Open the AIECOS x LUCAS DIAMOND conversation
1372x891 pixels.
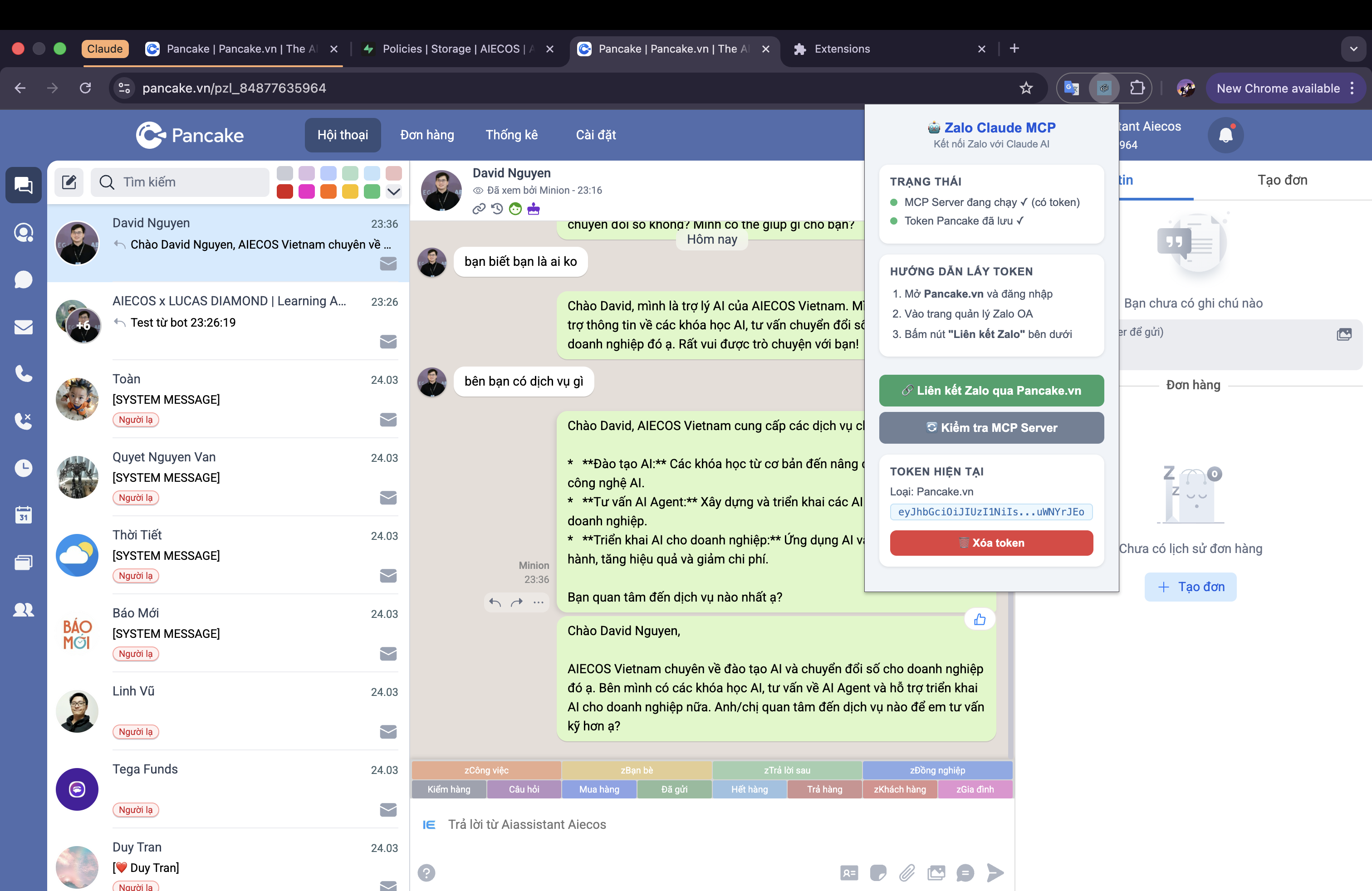point(229,322)
